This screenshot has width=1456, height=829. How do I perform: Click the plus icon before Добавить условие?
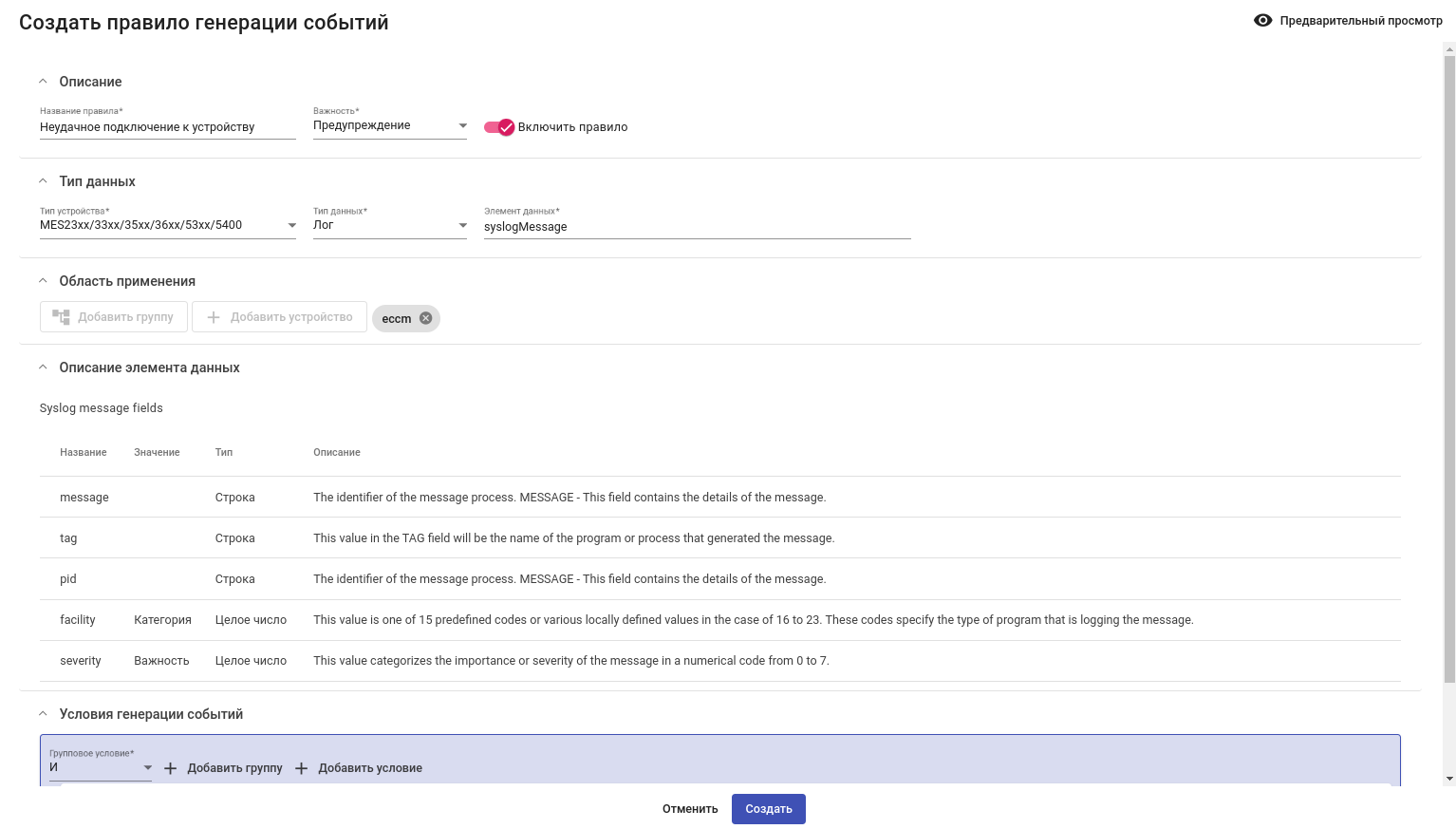coord(302,768)
